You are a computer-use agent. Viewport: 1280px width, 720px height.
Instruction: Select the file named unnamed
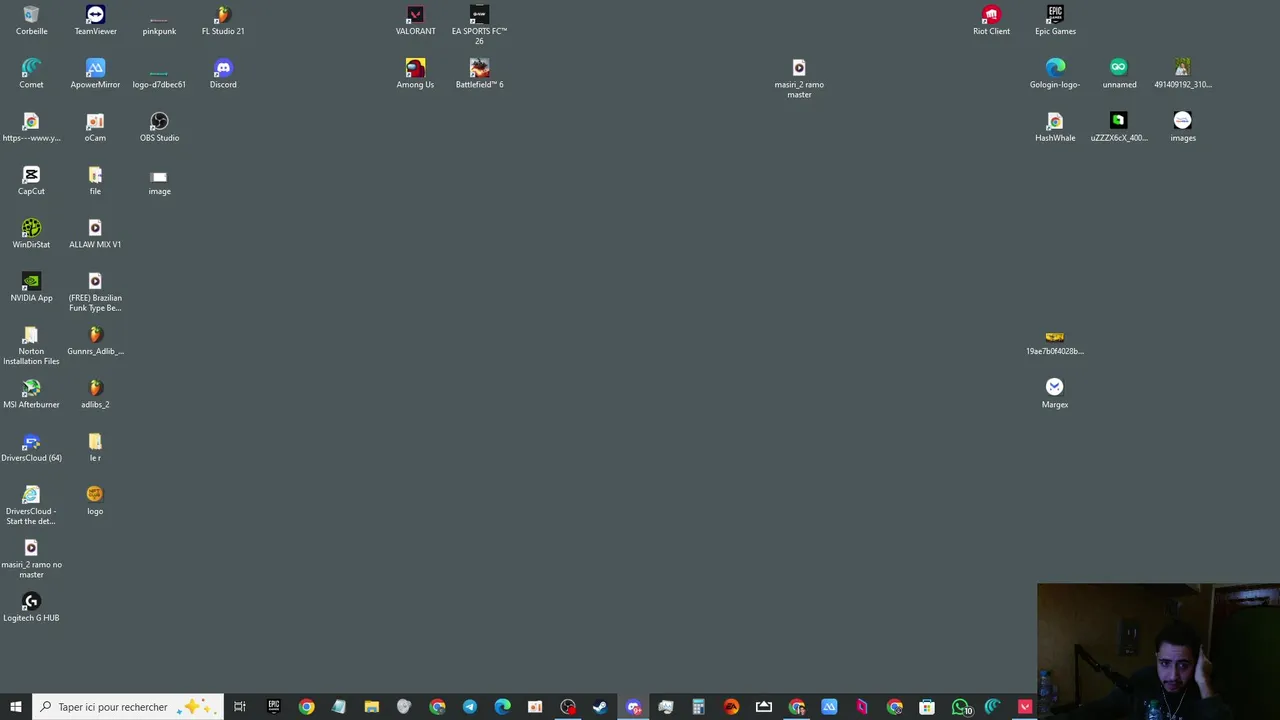coord(1119,73)
